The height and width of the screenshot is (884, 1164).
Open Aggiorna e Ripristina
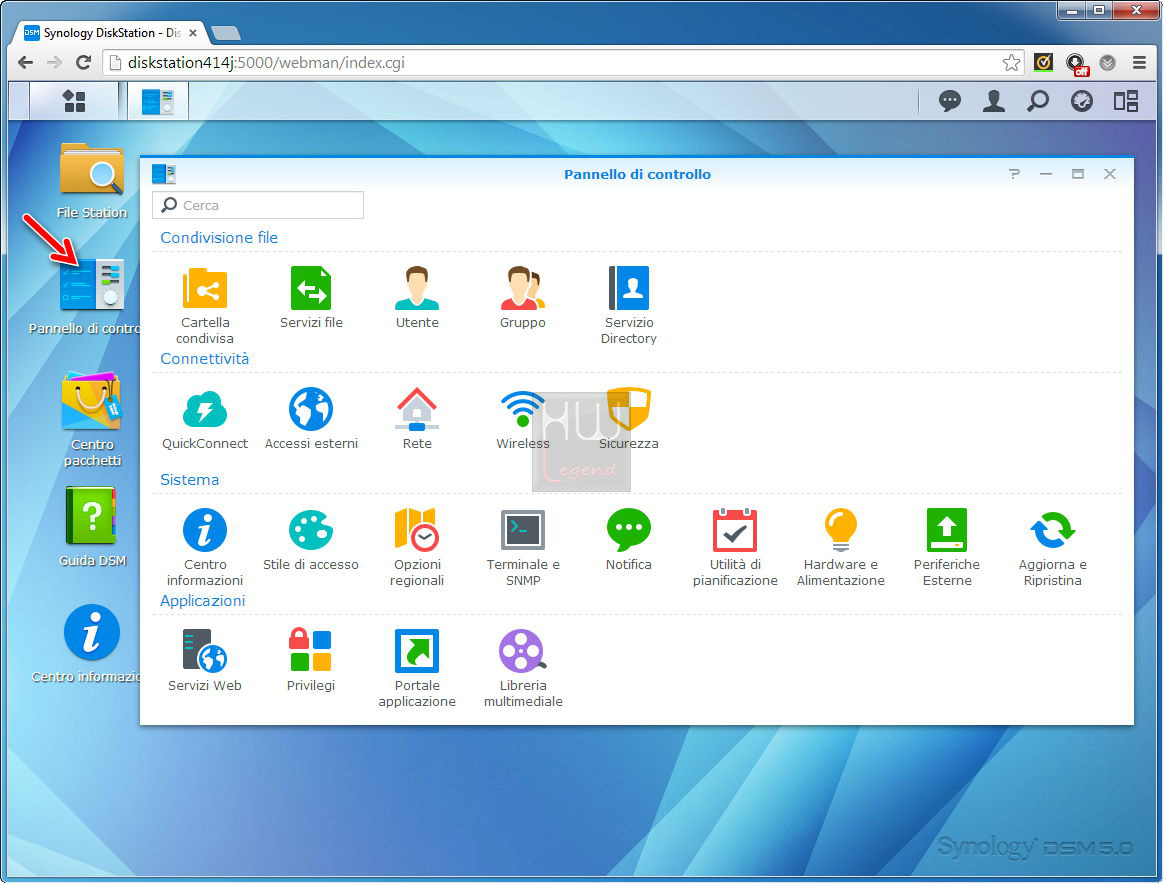(x=1053, y=547)
